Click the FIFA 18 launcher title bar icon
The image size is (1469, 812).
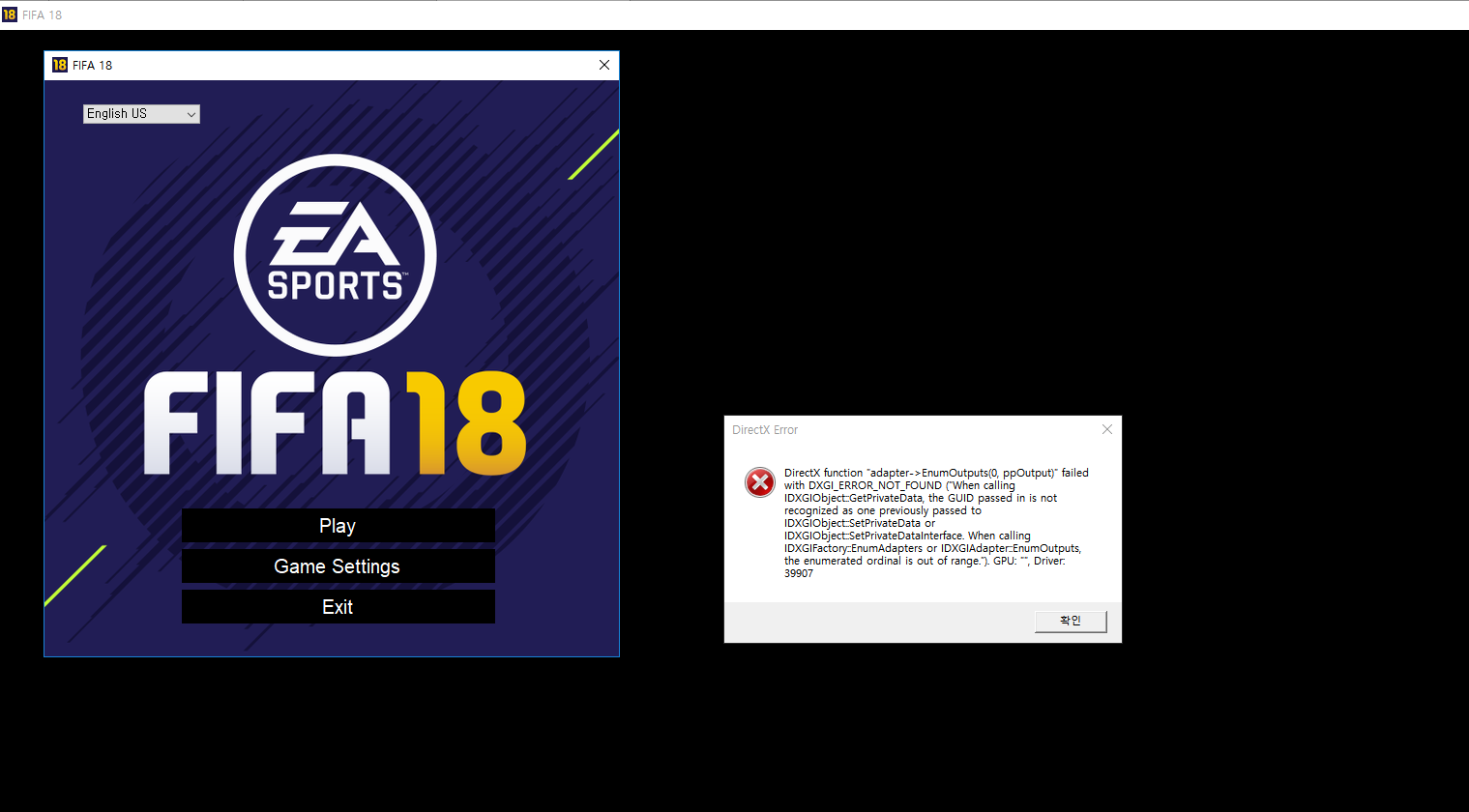(60, 65)
